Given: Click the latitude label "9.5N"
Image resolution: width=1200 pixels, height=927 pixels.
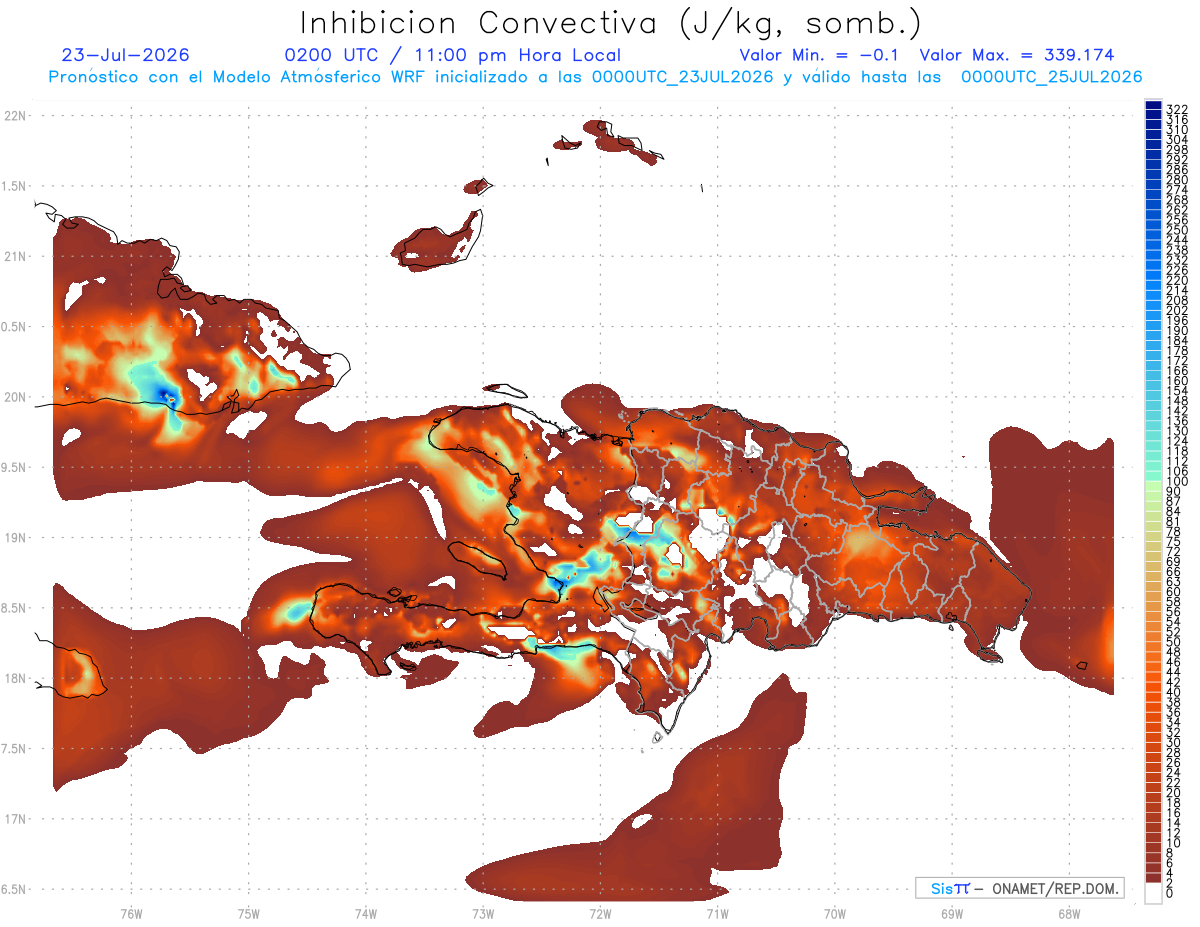Looking at the screenshot, I should 14,468.
